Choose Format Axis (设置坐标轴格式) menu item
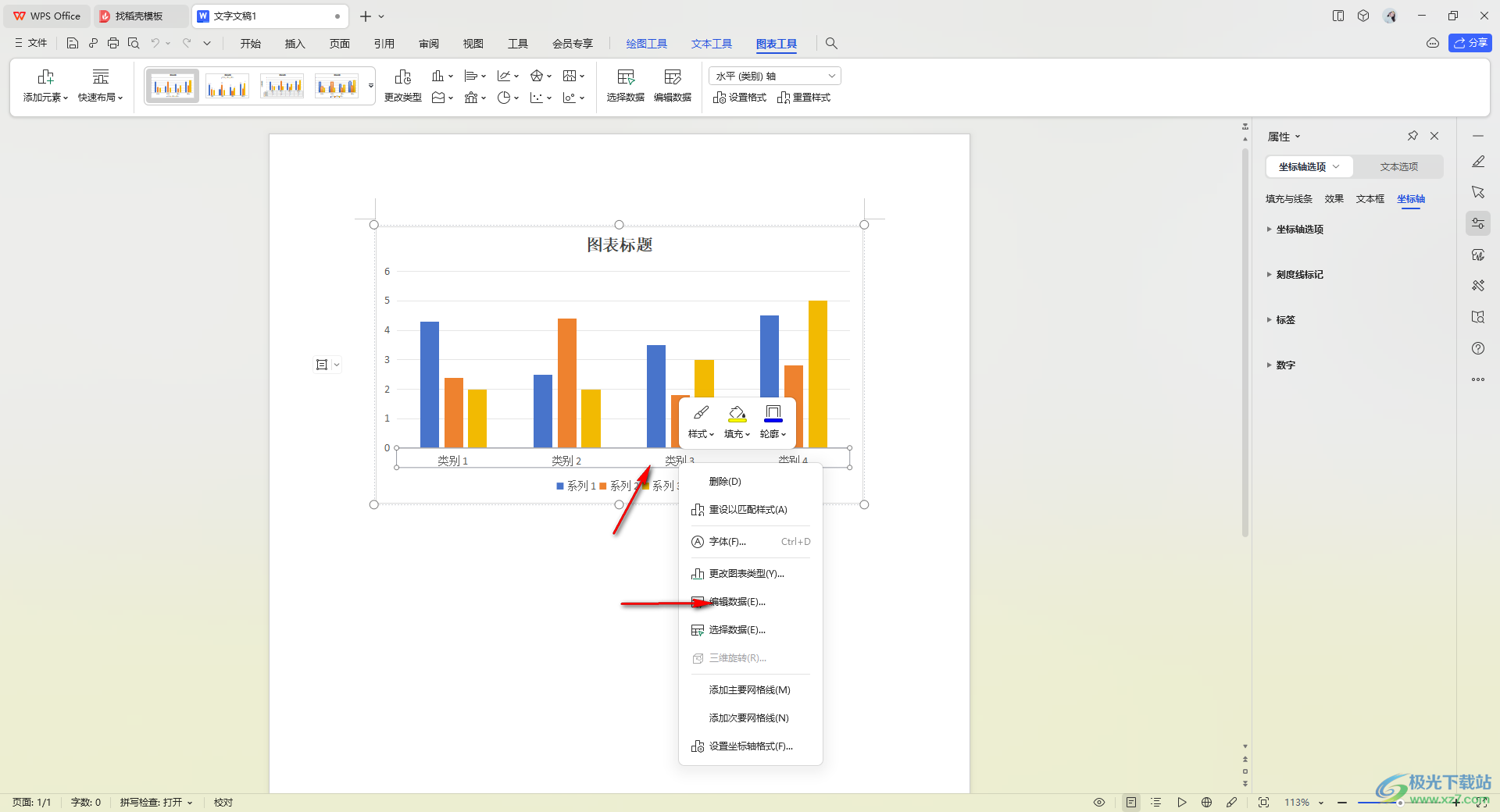Image resolution: width=1500 pixels, height=812 pixels. coord(751,746)
